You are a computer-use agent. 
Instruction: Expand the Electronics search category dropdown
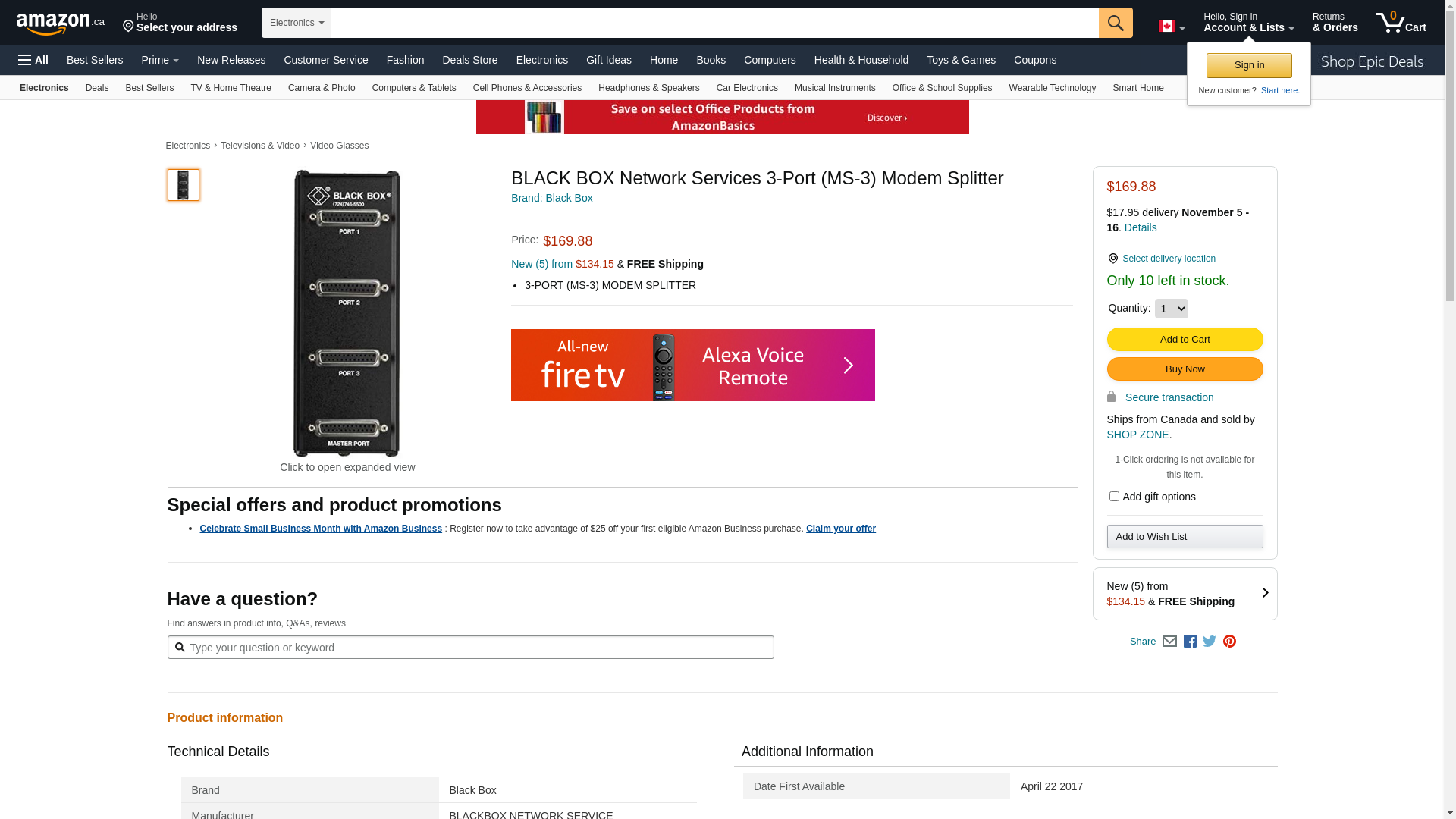pos(297,23)
